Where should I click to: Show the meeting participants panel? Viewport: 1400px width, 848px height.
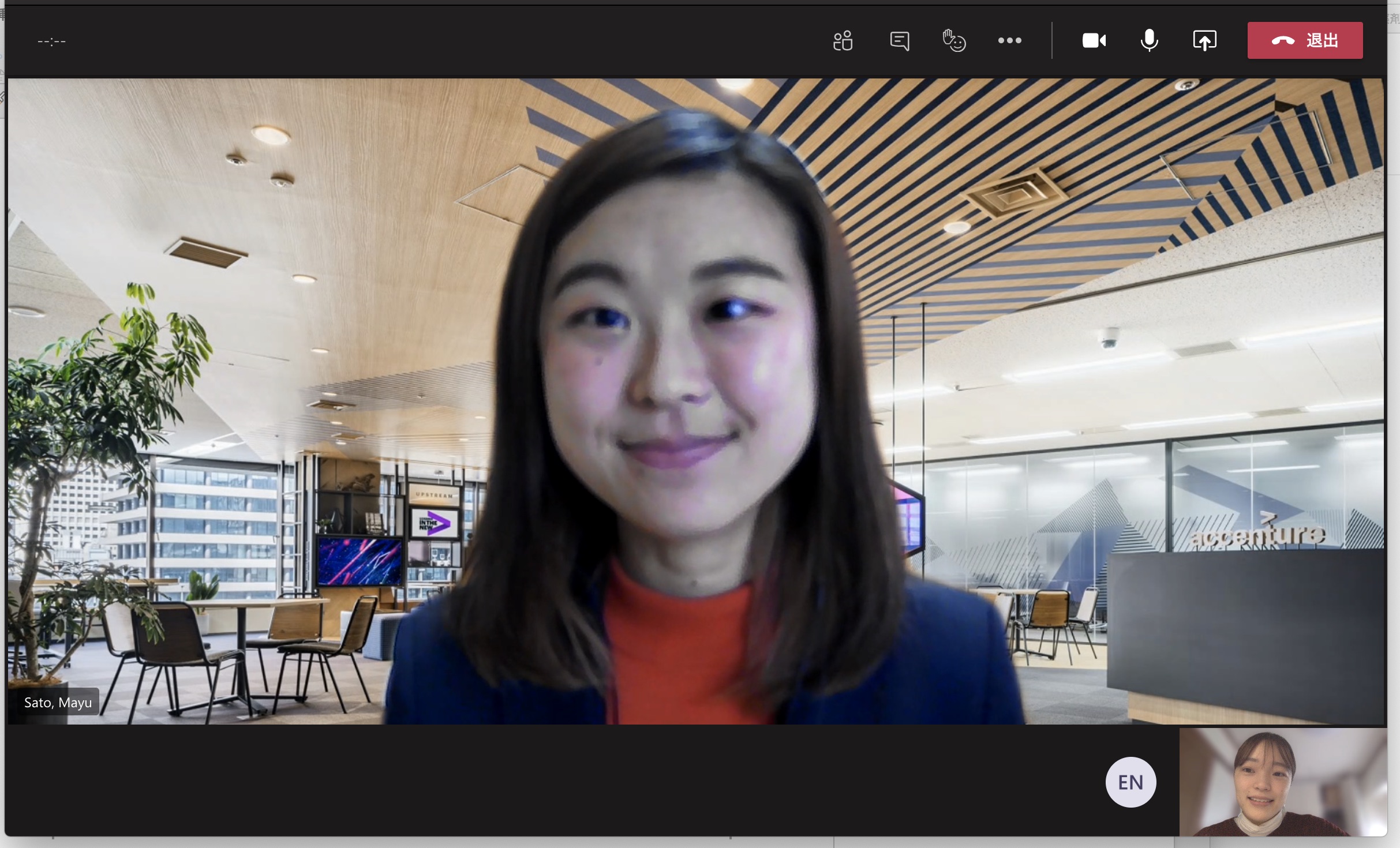coord(843,41)
